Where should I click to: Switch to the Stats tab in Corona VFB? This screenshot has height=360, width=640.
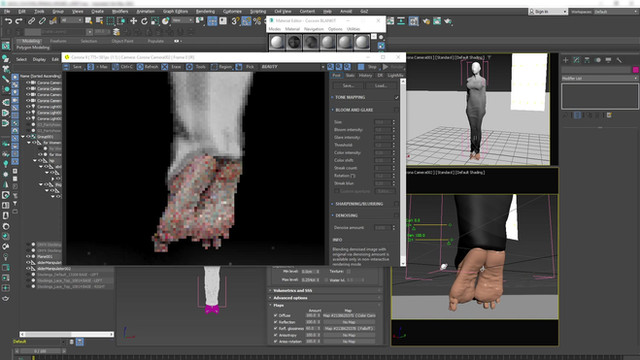coord(350,75)
